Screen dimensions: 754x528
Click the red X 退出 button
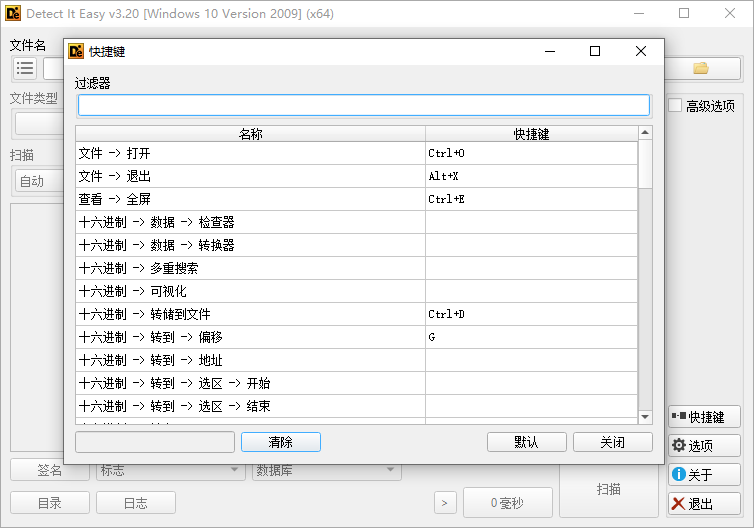click(x=704, y=503)
